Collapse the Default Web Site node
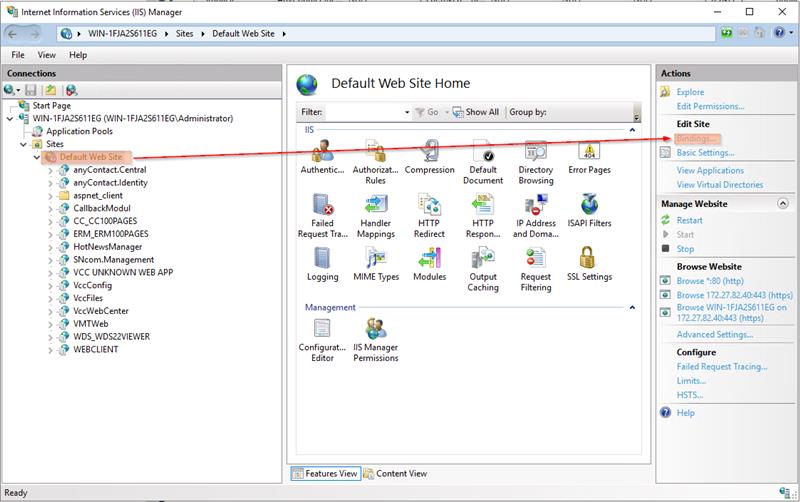This screenshot has height=502, width=800. (37, 157)
